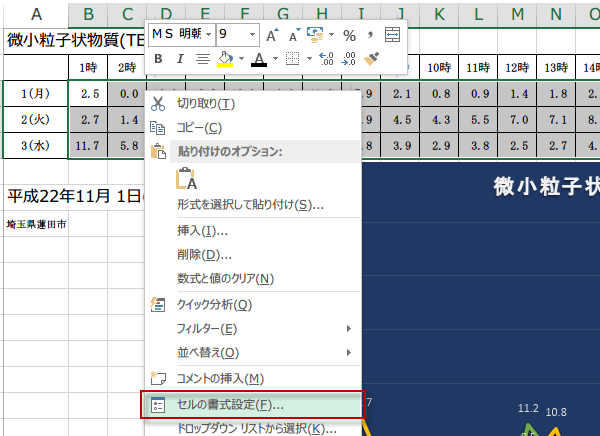Select column K header

(x=439, y=15)
